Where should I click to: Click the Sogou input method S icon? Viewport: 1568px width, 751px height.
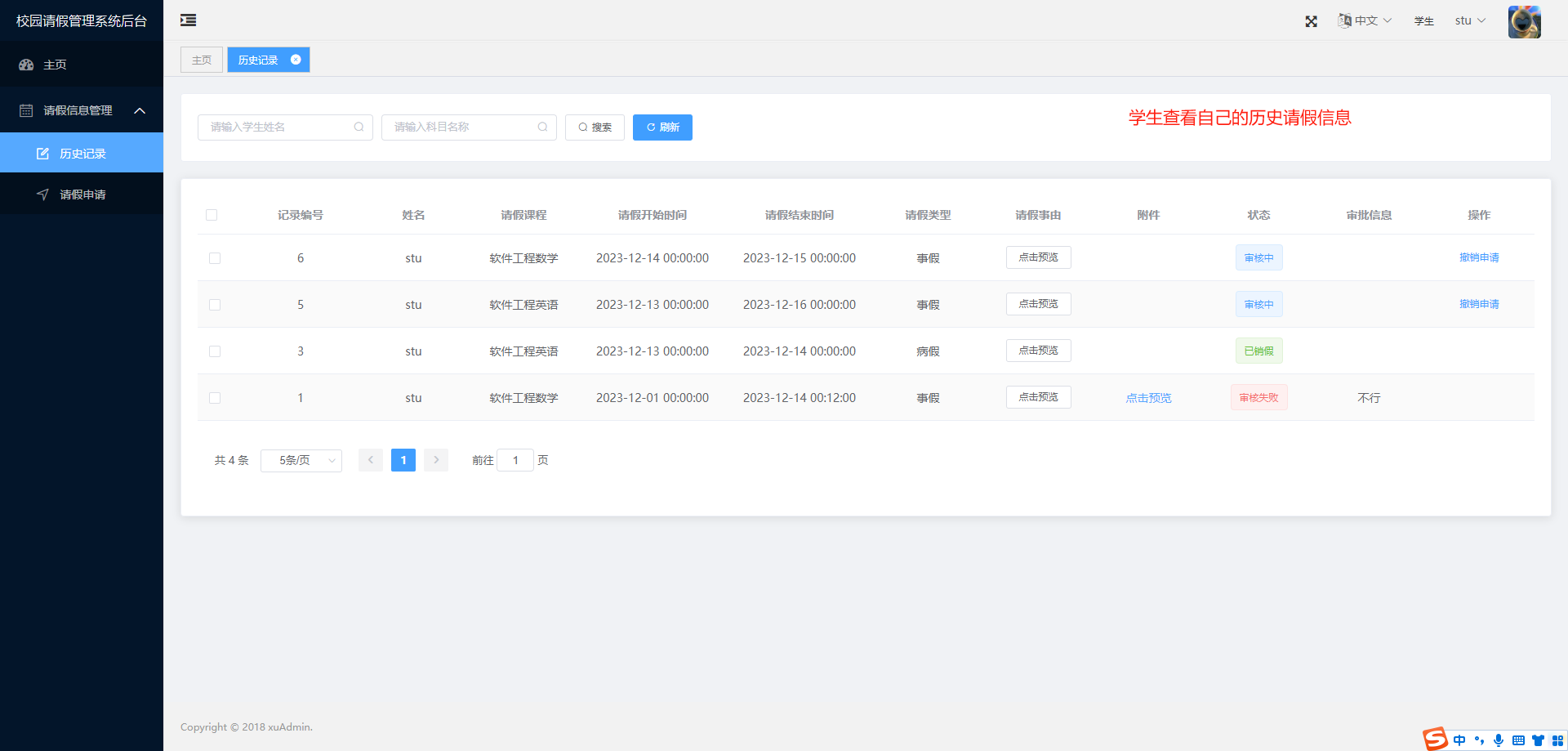click(1436, 739)
